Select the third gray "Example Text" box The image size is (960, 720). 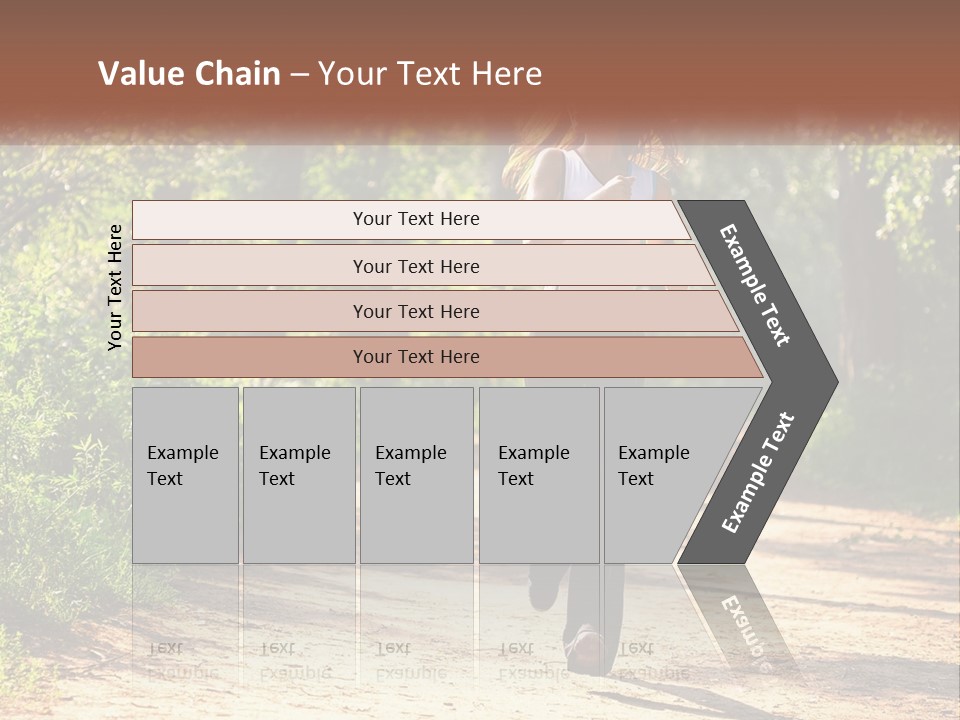pos(416,475)
